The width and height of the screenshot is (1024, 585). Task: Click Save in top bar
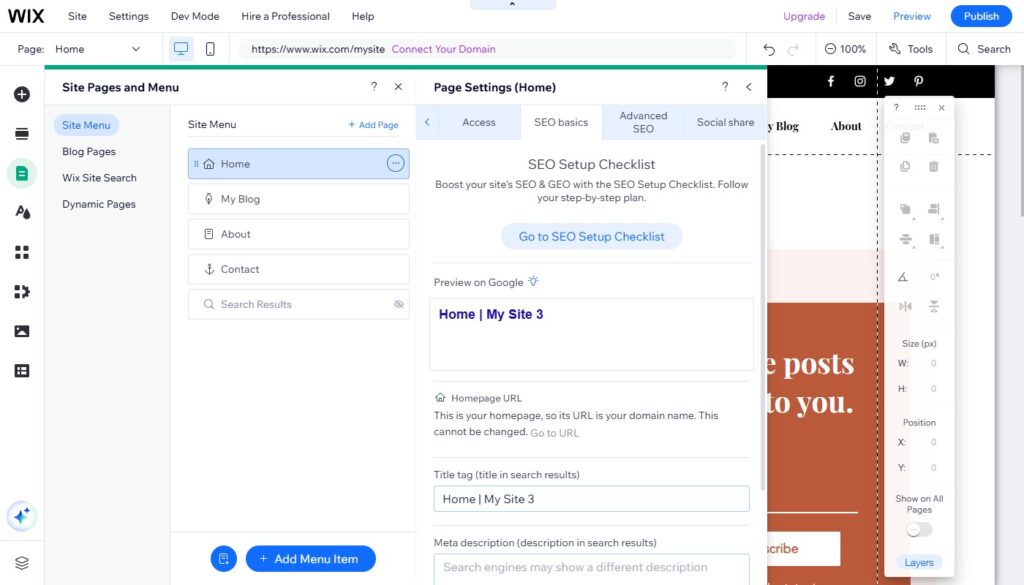[859, 16]
